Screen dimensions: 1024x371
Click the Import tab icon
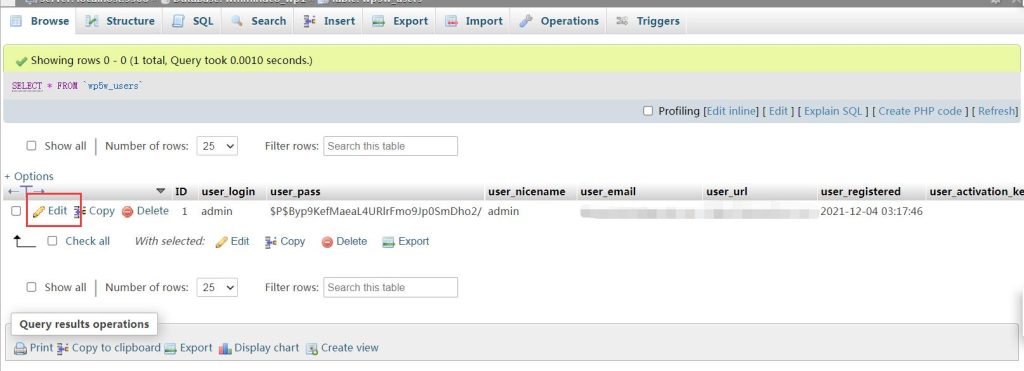[451, 21]
